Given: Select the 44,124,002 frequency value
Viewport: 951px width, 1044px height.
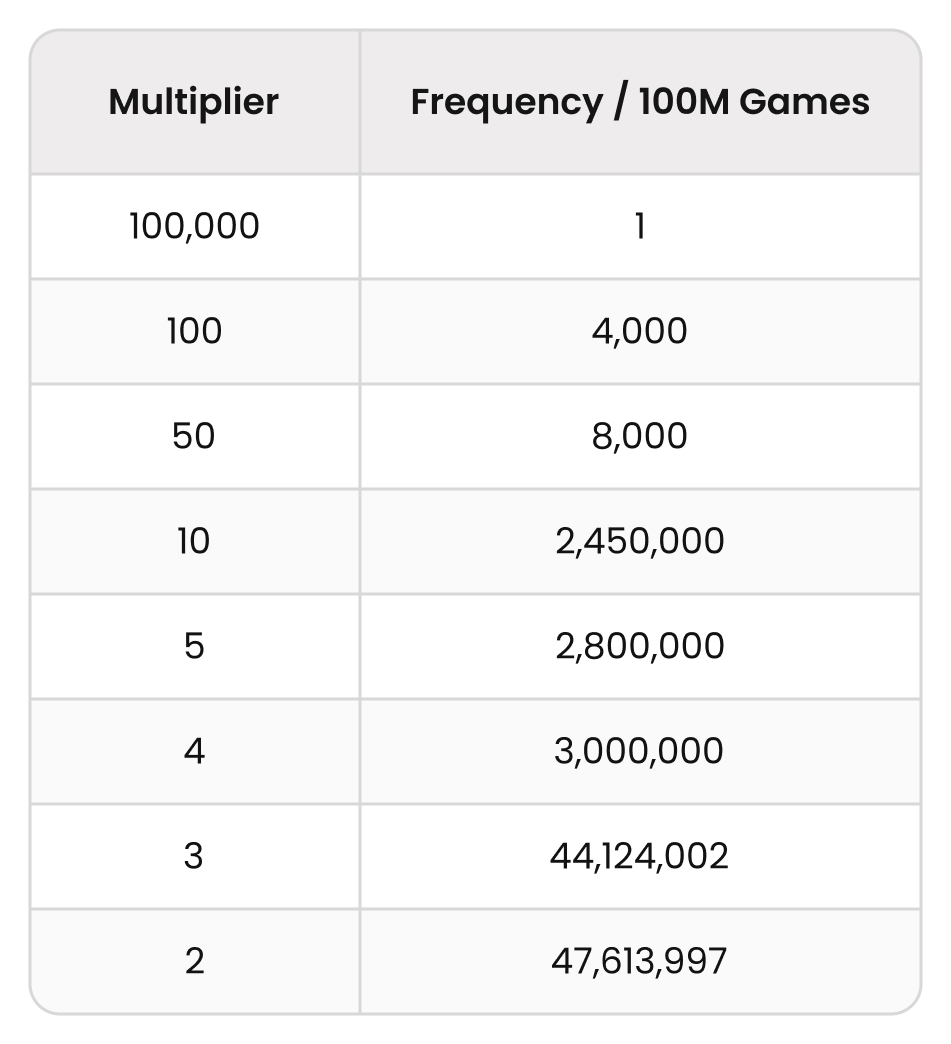Looking at the screenshot, I should [640, 856].
